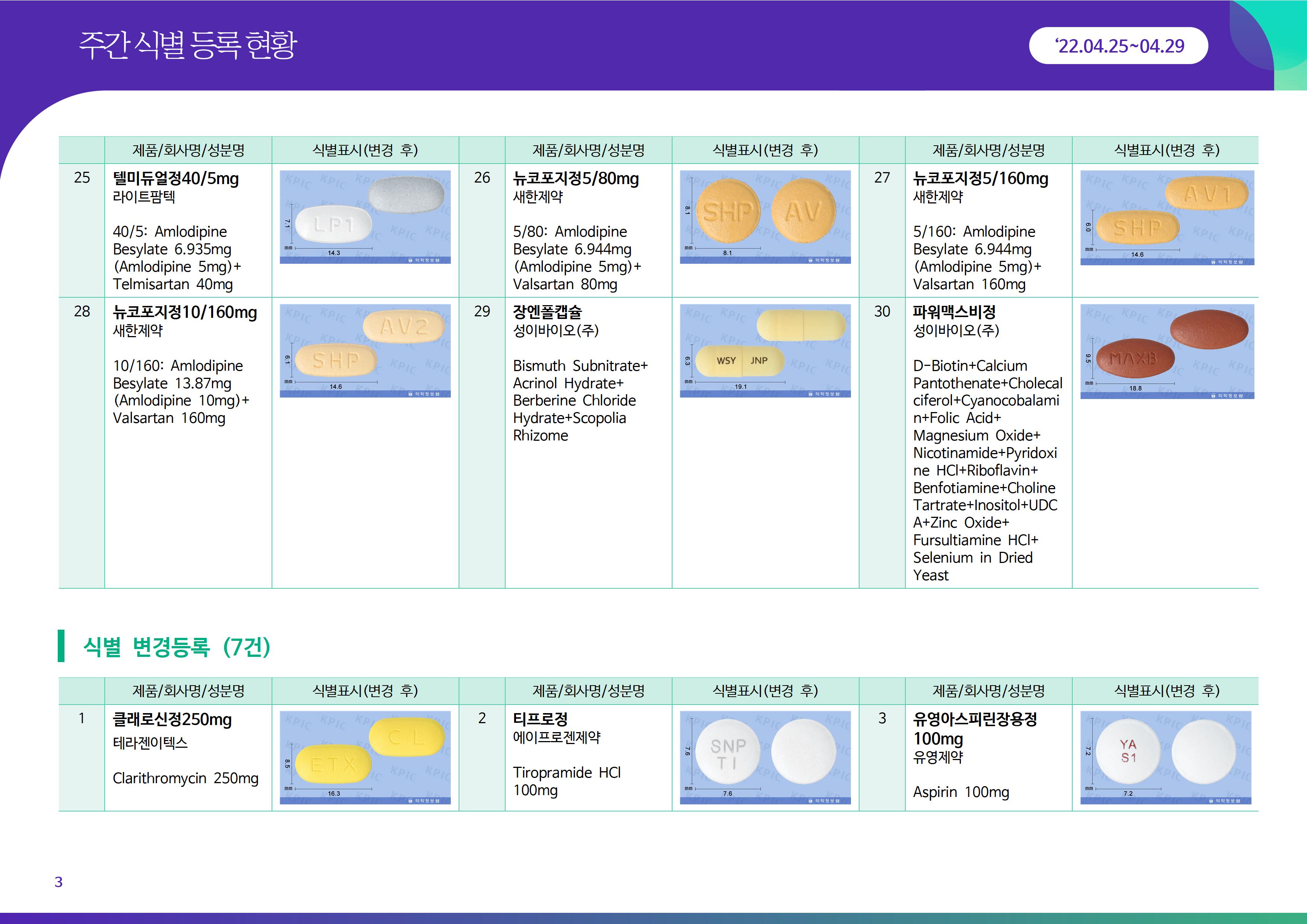Click the 식별 변경등록 (7건) section heading

(177, 647)
